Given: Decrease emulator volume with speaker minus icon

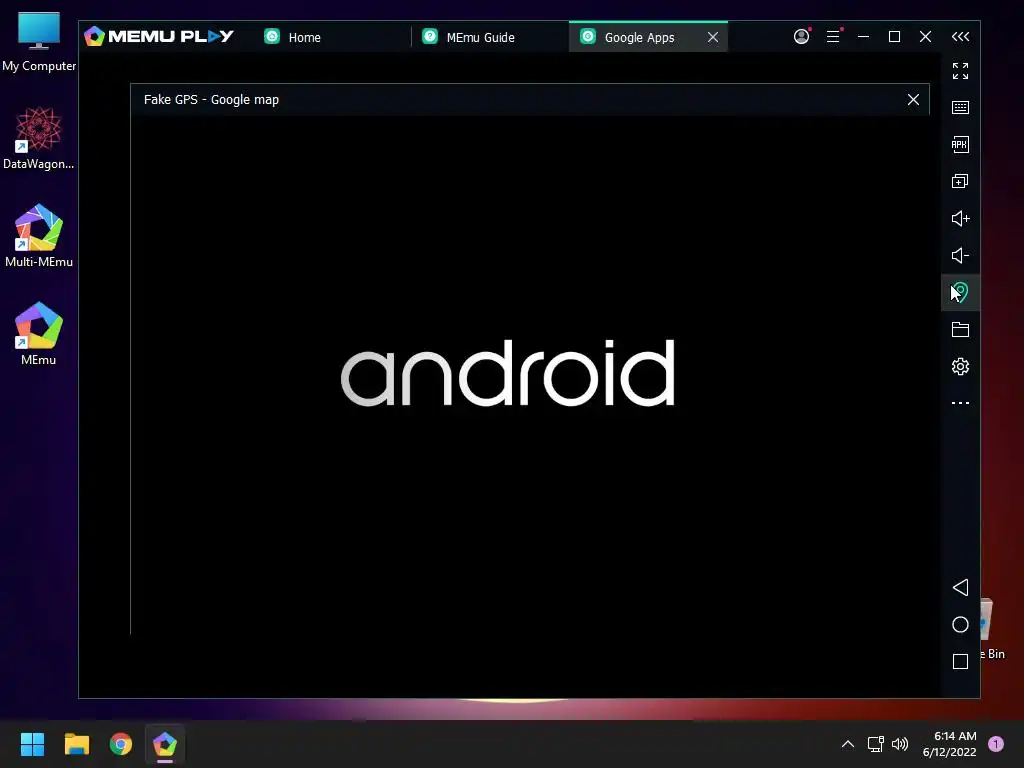Looking at the screenshot, I should tap(960, 255).
